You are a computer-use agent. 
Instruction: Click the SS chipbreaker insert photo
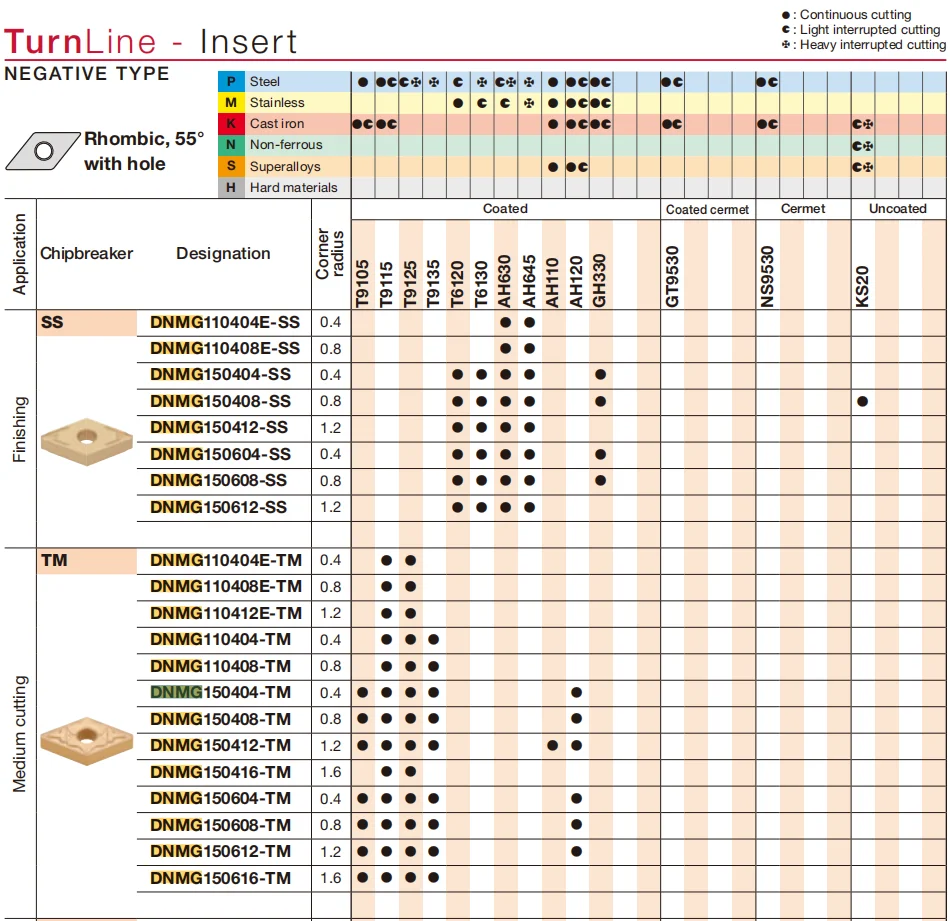coord(87,442)
